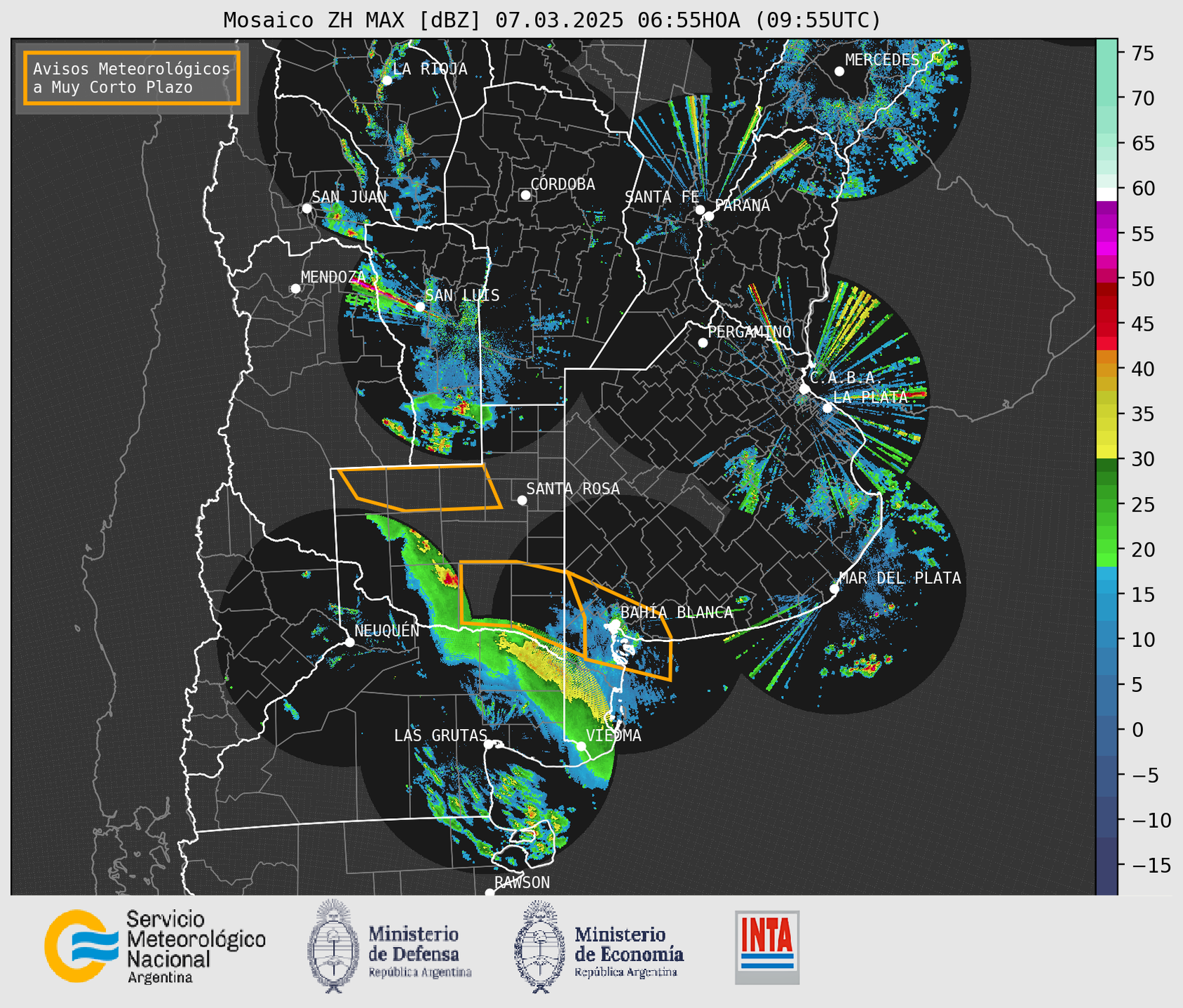Click the SANTA ROSA city label
Screen dimensions: 1183x1008
(573, 489)
